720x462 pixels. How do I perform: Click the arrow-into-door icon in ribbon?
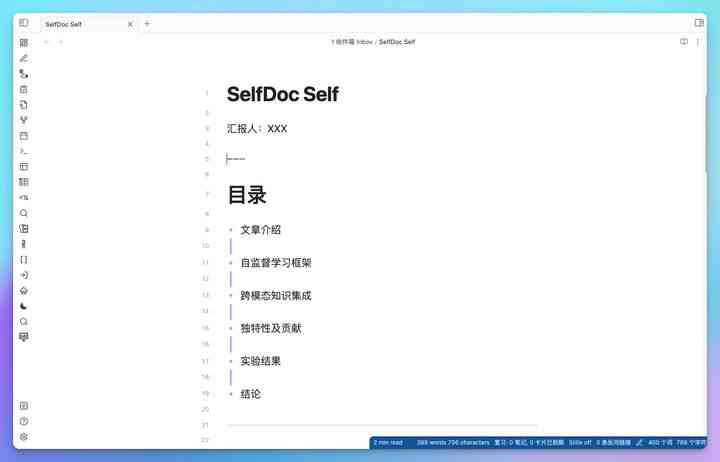(24, 275)
